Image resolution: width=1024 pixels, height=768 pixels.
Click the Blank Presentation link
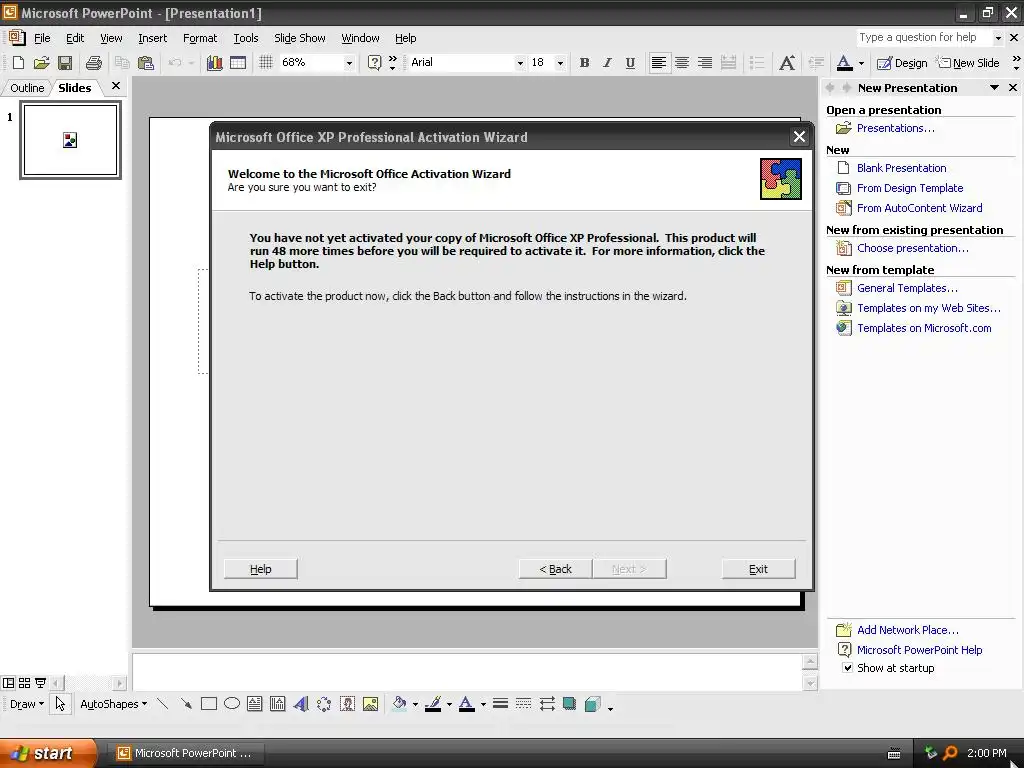click(x=901, y=168)
